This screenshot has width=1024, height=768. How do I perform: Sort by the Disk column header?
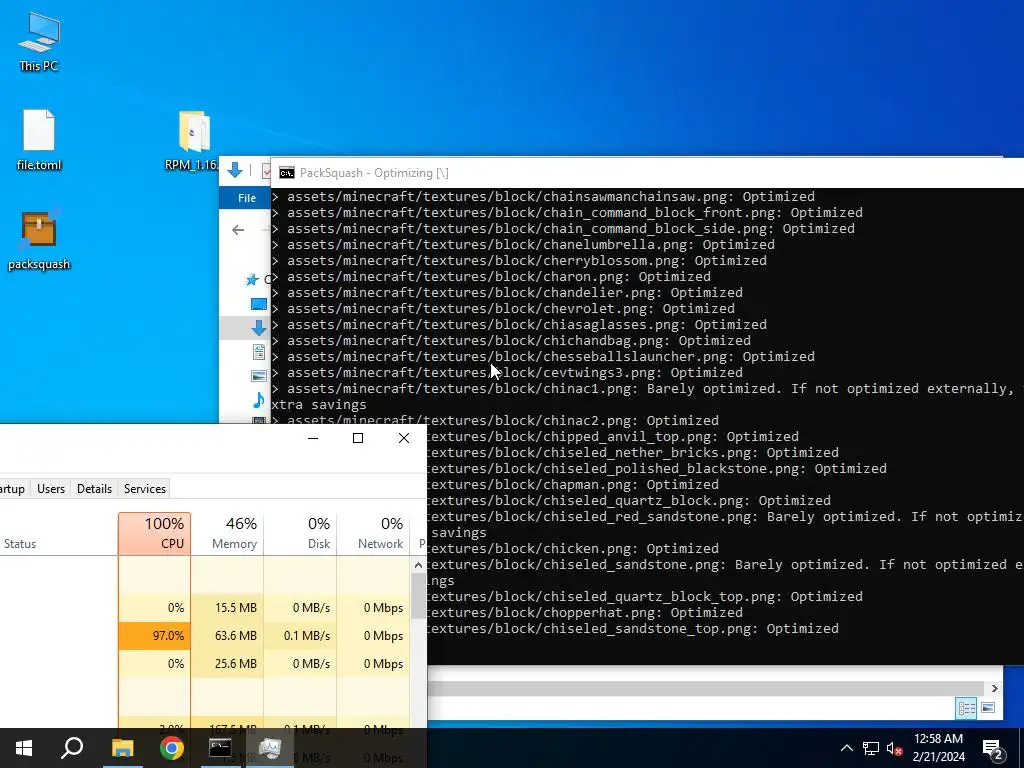[x=300, y=534]
